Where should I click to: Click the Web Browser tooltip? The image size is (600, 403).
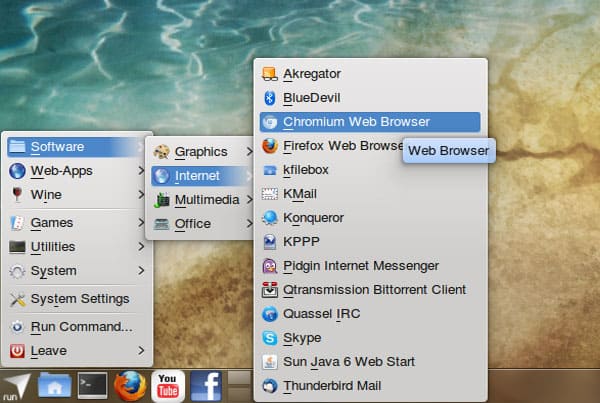[x=449, y=151]
